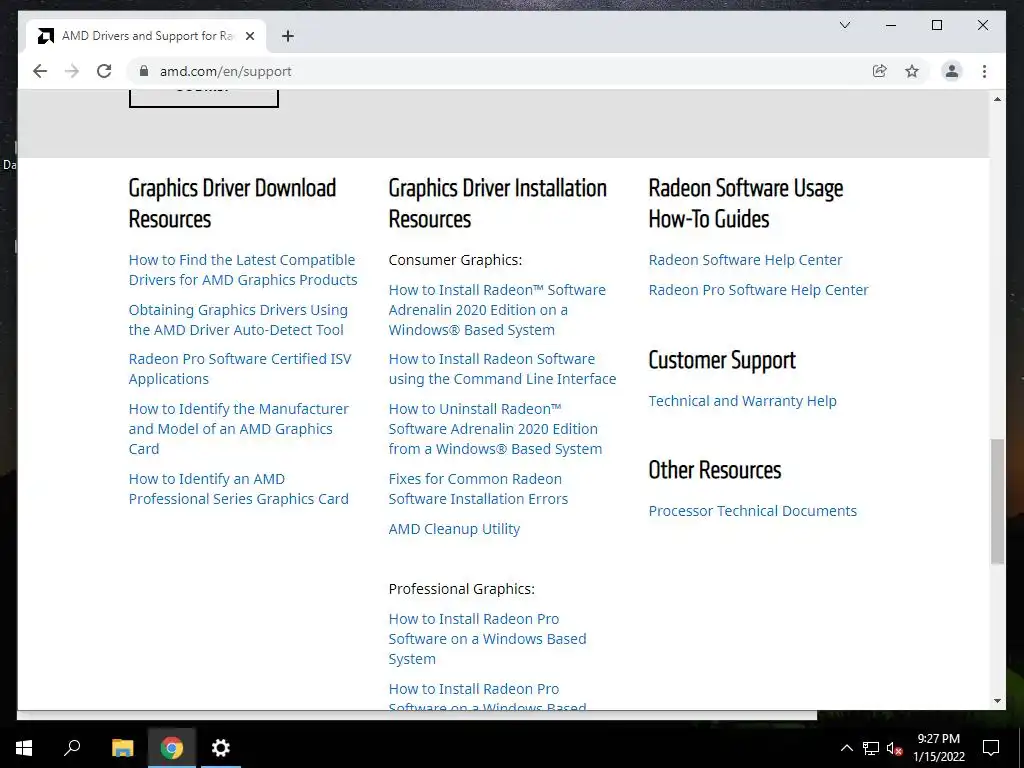Bookmark this page with the star
The height and width of the screenshot is (768, 1024).
tap(912, 71)
